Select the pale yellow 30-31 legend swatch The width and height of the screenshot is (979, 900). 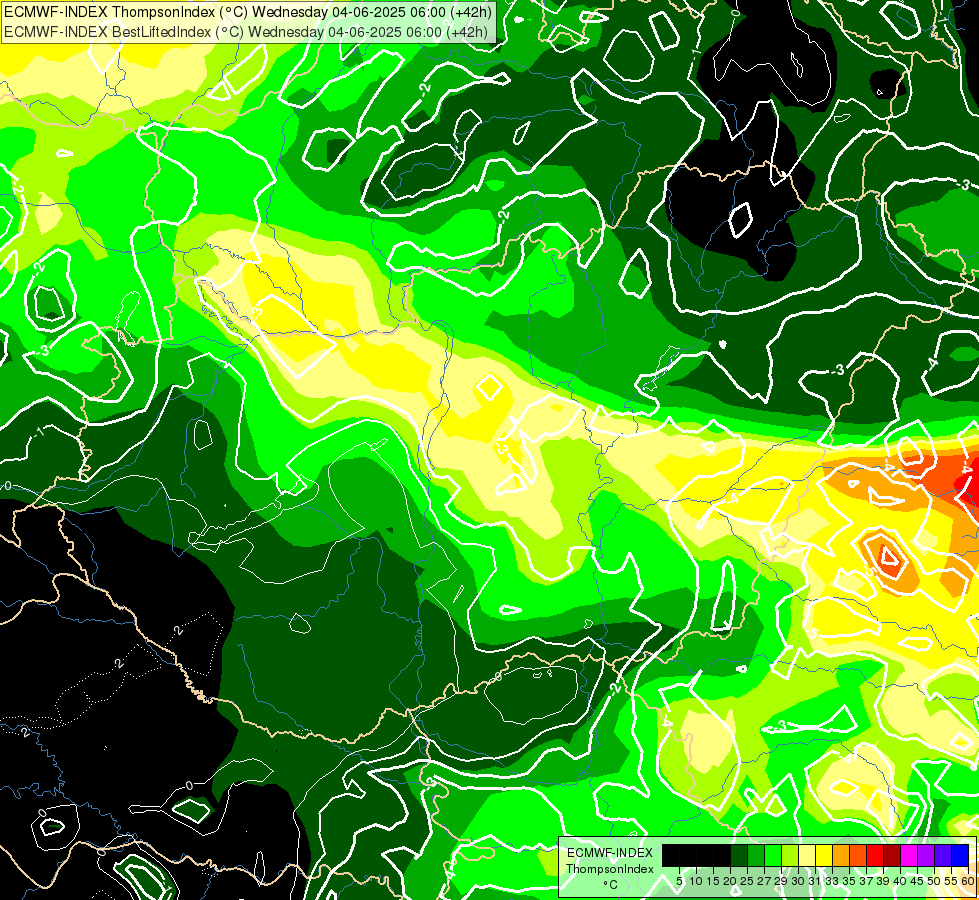click(x=807, y=855)
